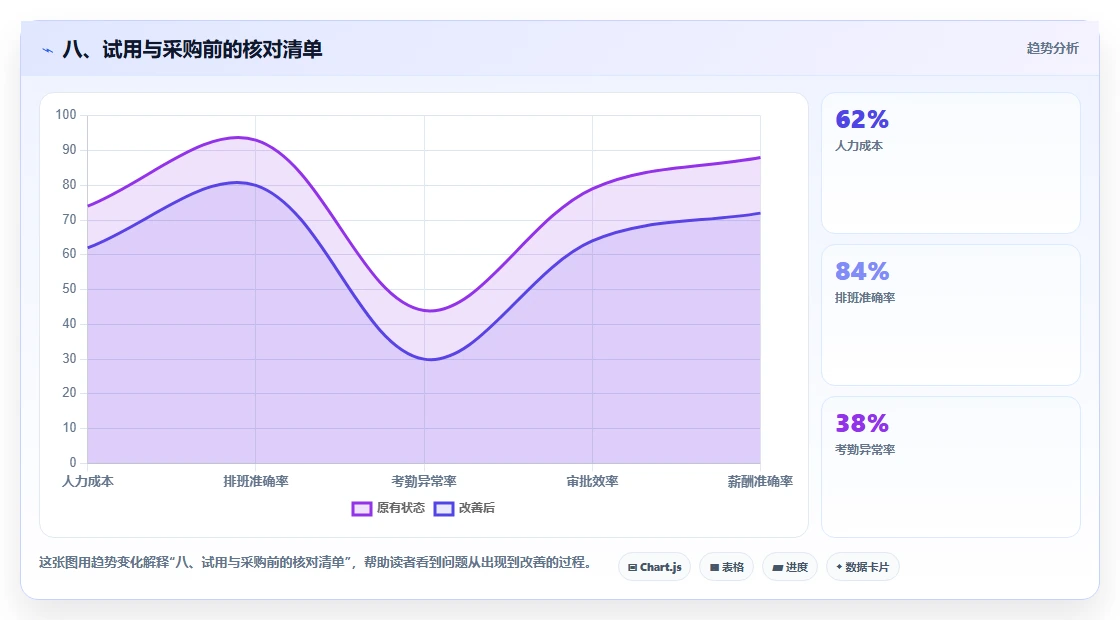Click the 改善后 legend label
1120x620 pixels.
(x=476, y=508)
